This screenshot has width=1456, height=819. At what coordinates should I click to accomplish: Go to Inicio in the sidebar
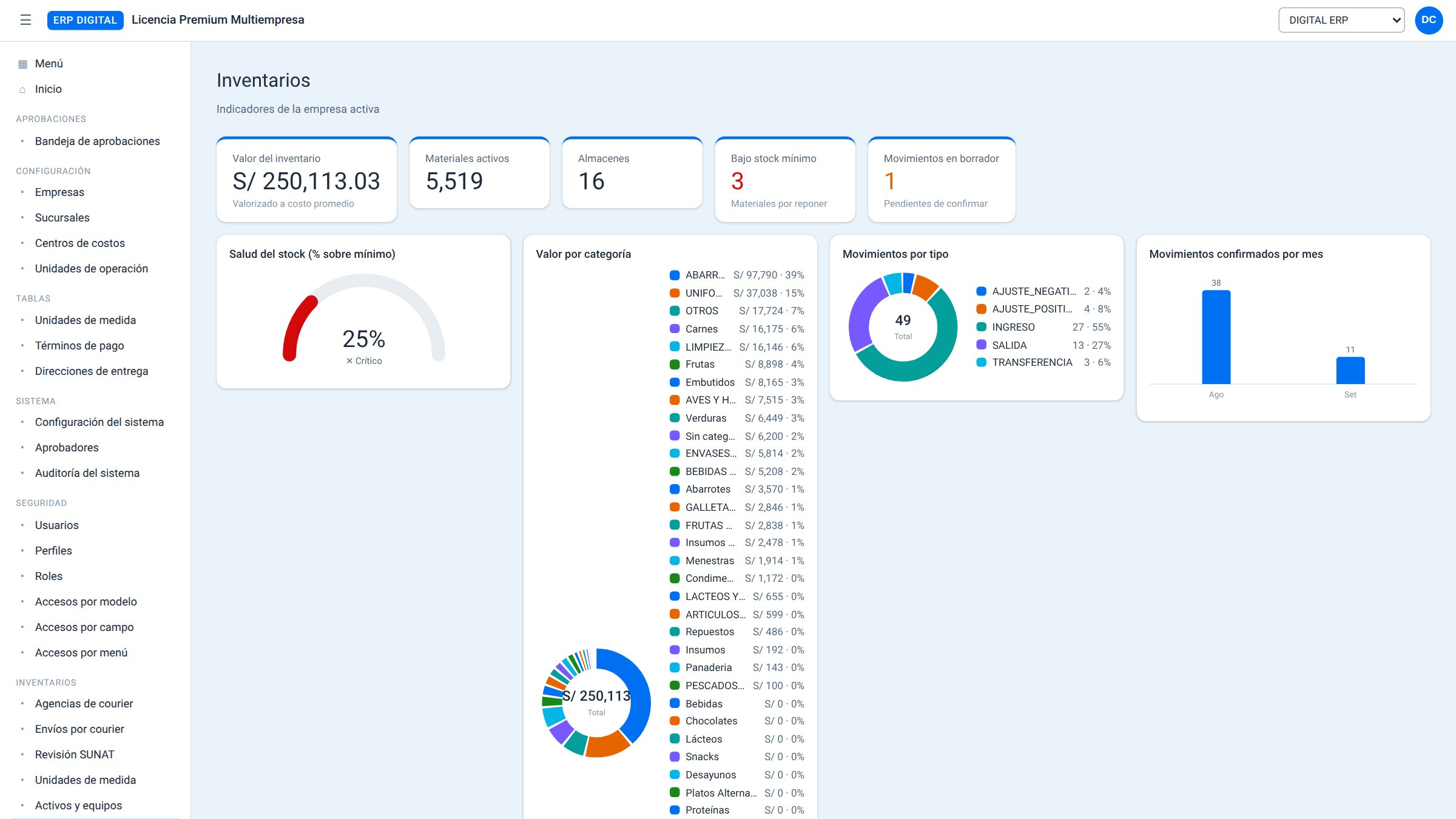pos(49,89)
